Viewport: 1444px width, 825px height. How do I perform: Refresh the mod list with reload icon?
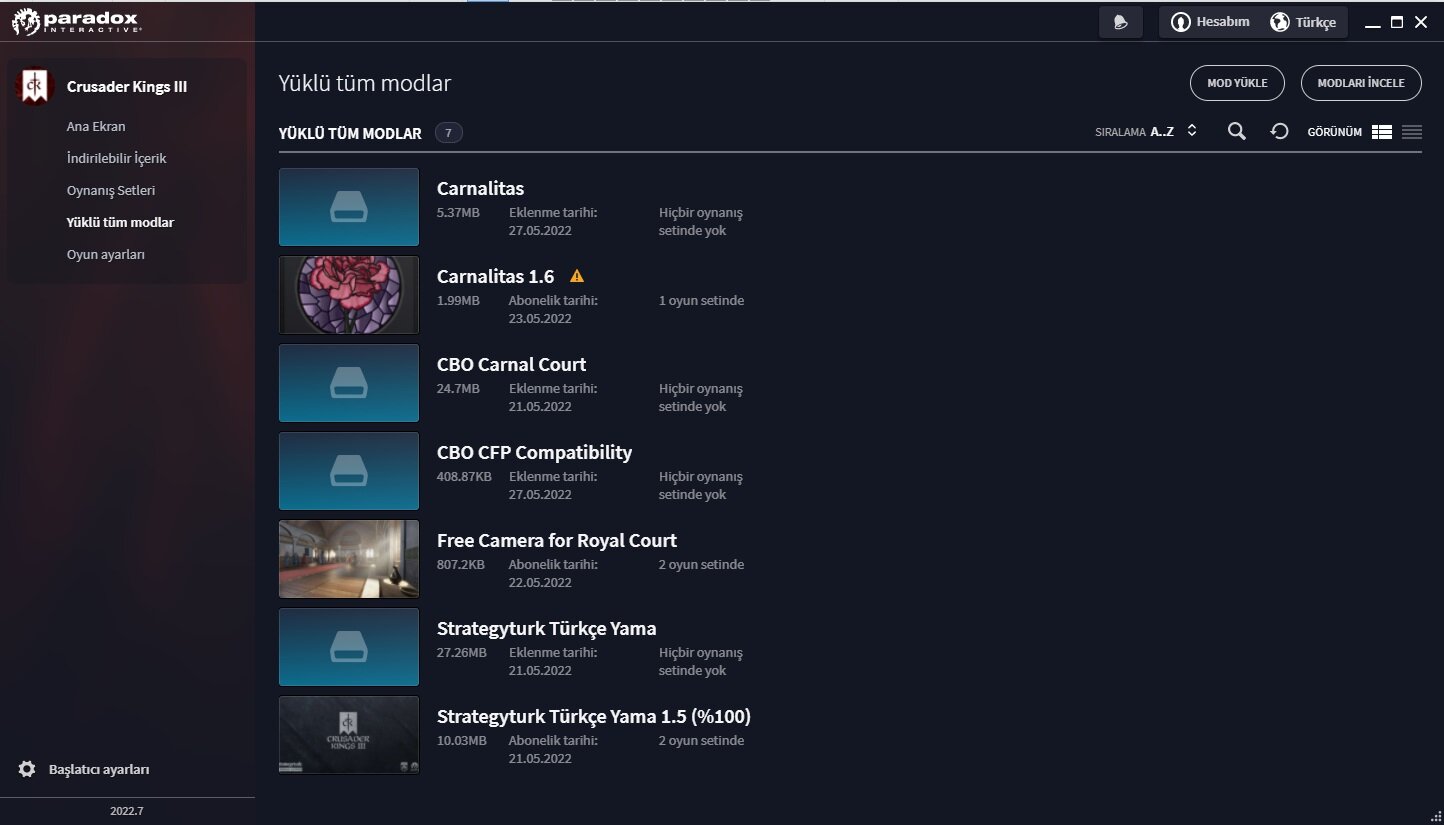click(1279, 131)
